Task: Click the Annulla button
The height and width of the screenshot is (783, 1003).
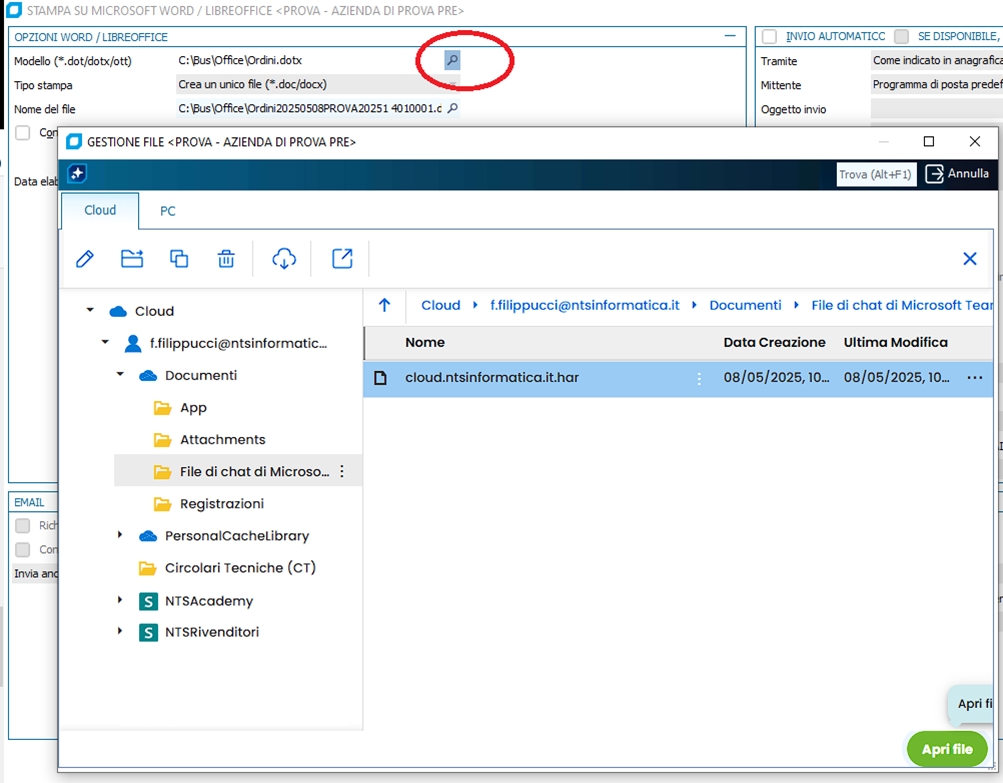Action: tap(957, 174)
